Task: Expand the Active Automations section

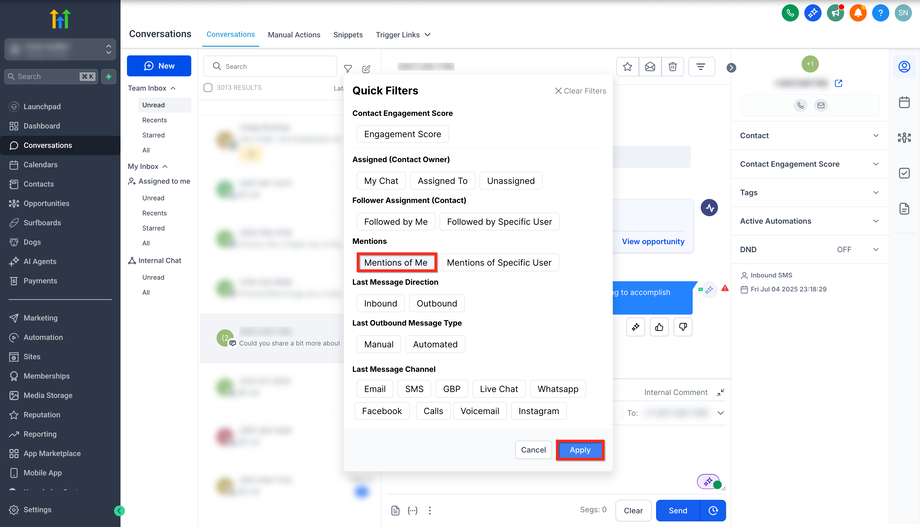Action: tap(810, 221)
